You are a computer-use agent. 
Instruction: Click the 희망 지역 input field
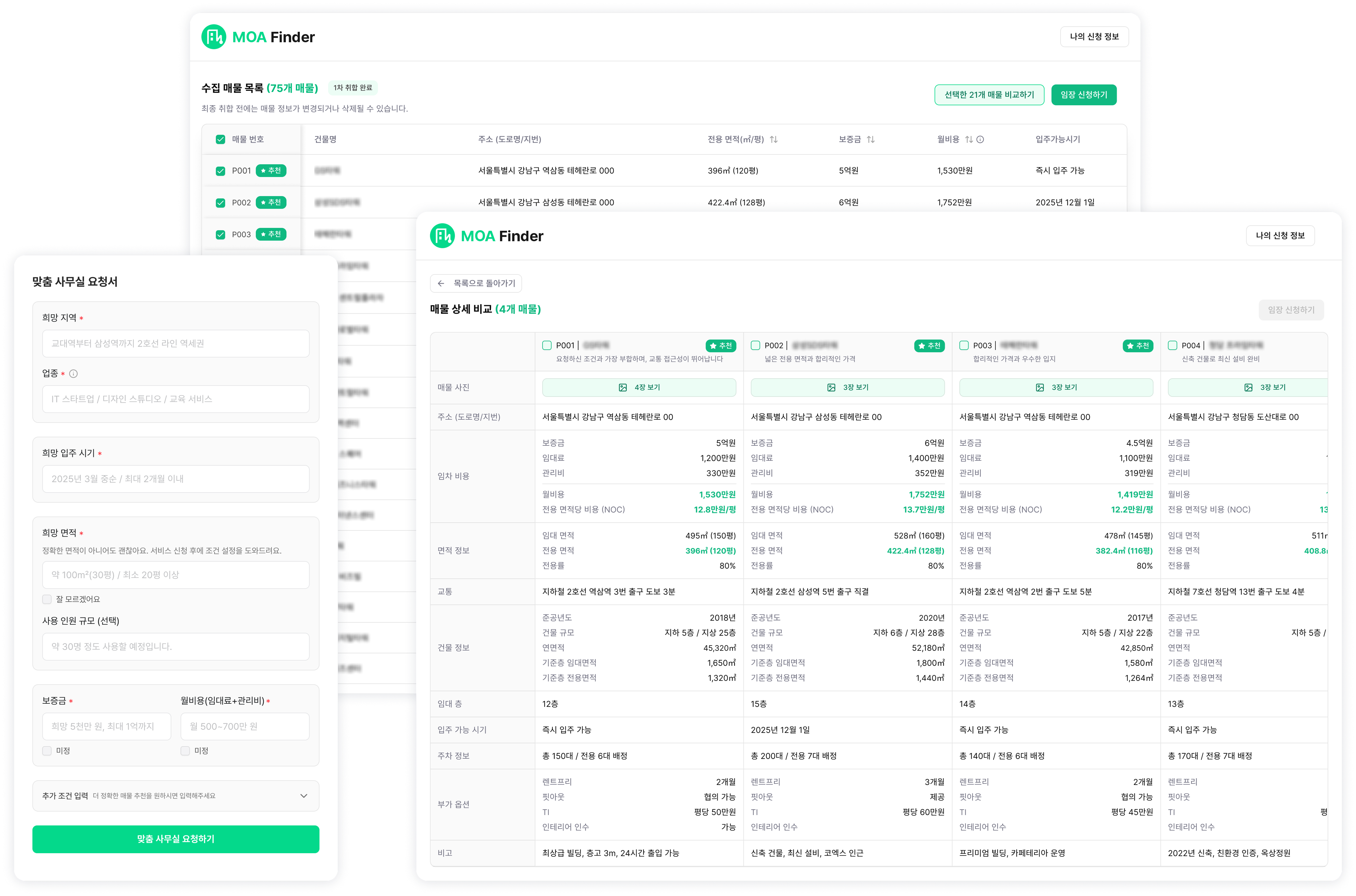click(175, 343)
